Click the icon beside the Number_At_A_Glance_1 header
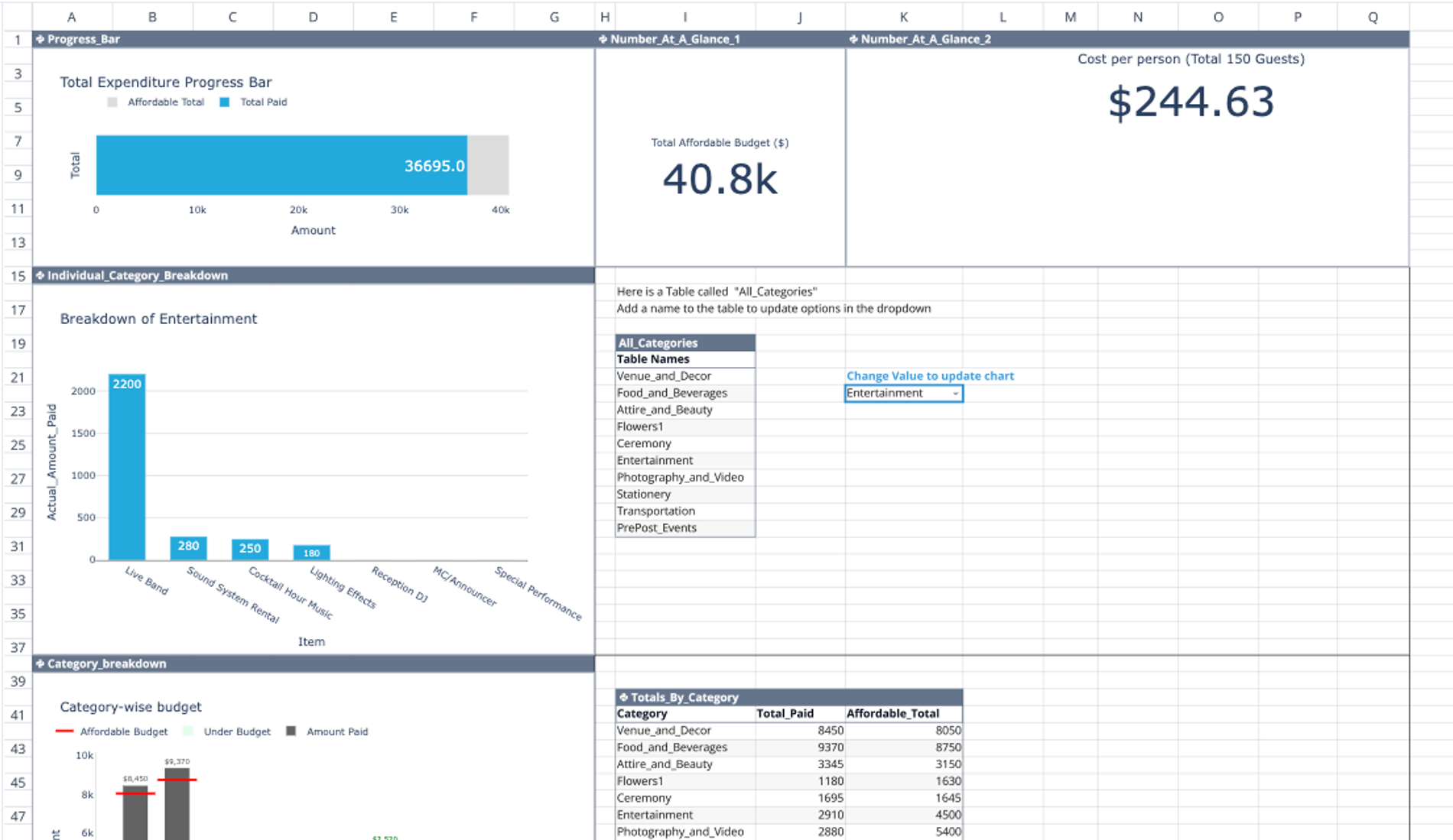1453x840 pixels. (x=603, y=39)
